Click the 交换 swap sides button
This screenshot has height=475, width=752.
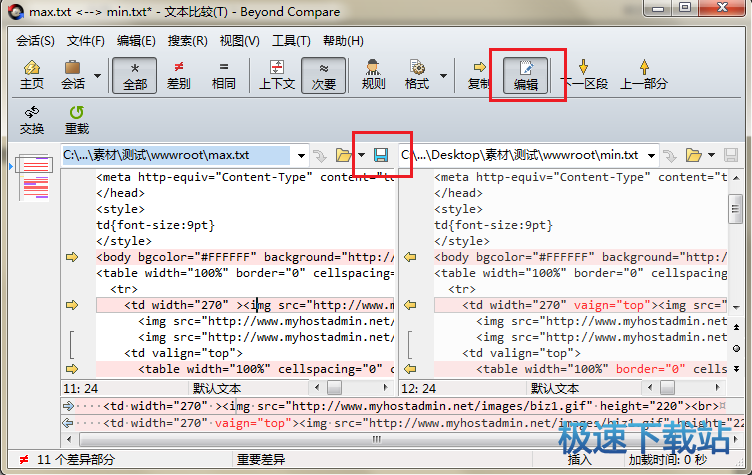[32, 120]
